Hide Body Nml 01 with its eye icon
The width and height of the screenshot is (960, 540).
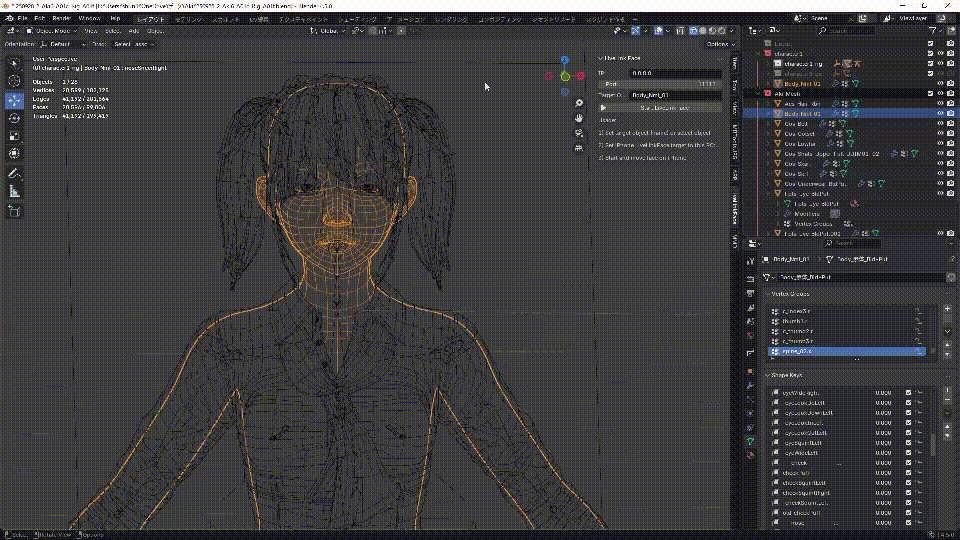pyautogui.click(x=941, y=114)
